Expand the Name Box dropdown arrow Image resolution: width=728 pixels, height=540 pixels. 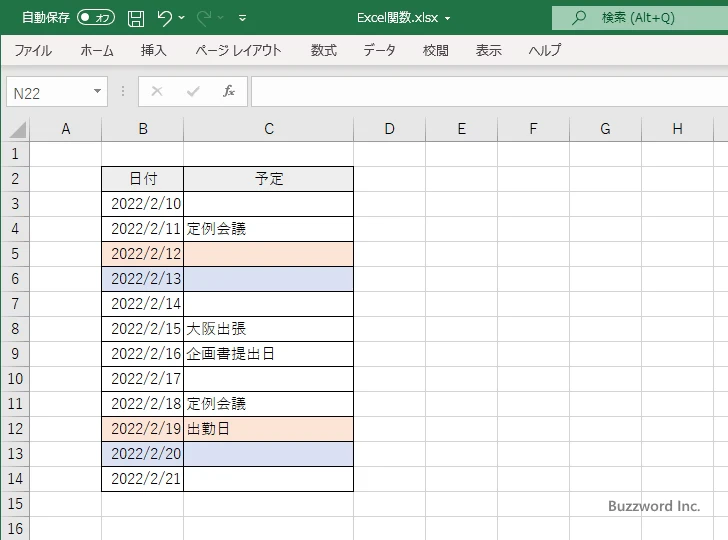[x=98, y=91]
